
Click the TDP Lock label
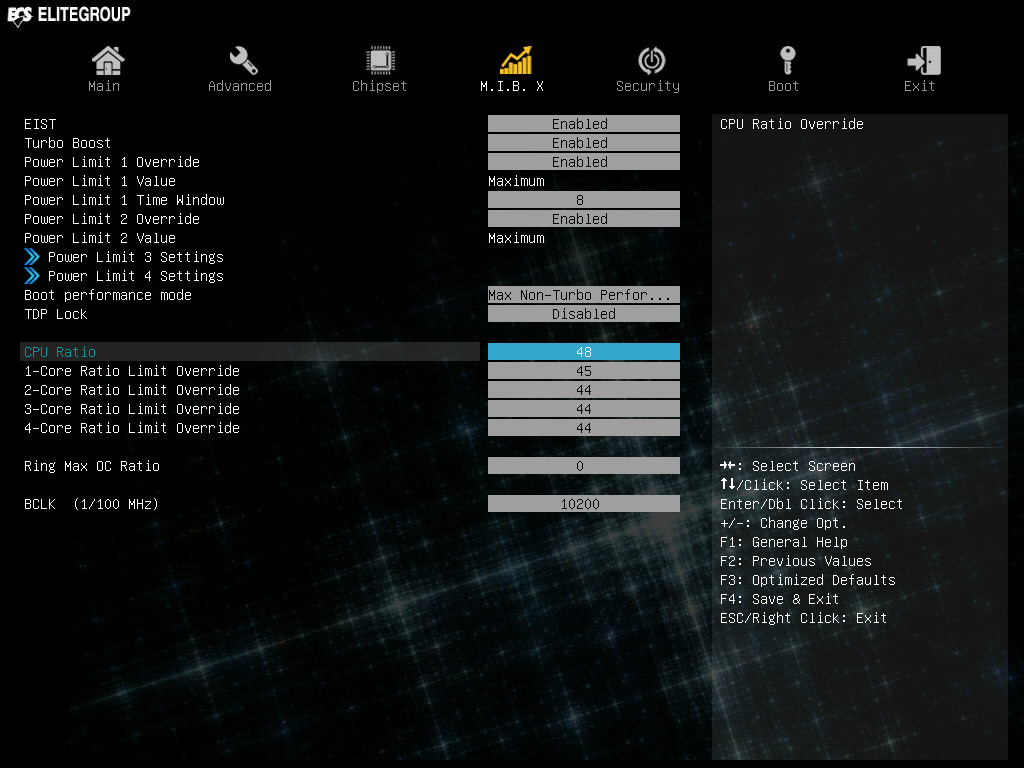click(56, 314)
